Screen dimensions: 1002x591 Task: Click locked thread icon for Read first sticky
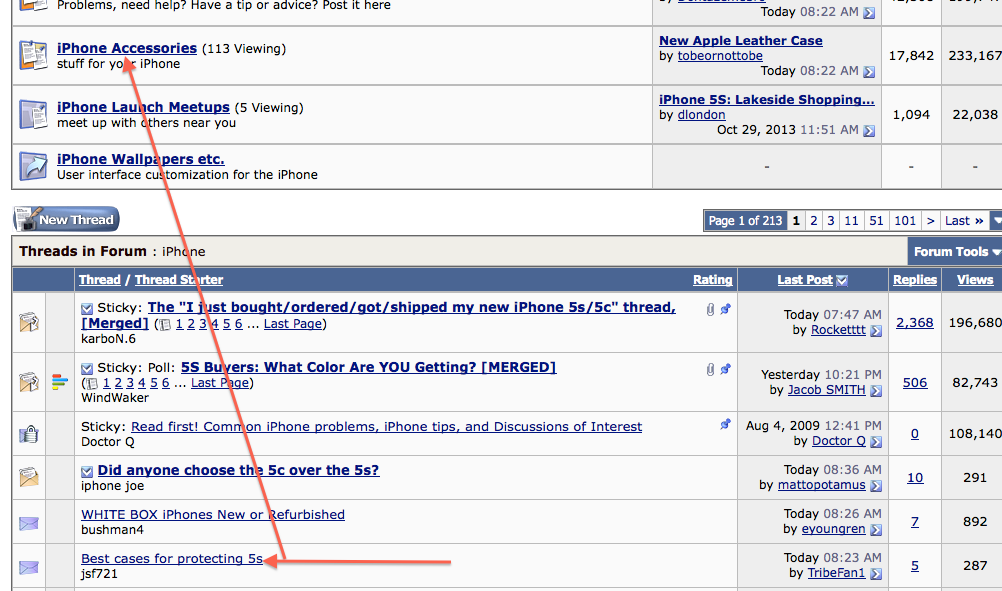pyautogui.click(x=29, y=434)
